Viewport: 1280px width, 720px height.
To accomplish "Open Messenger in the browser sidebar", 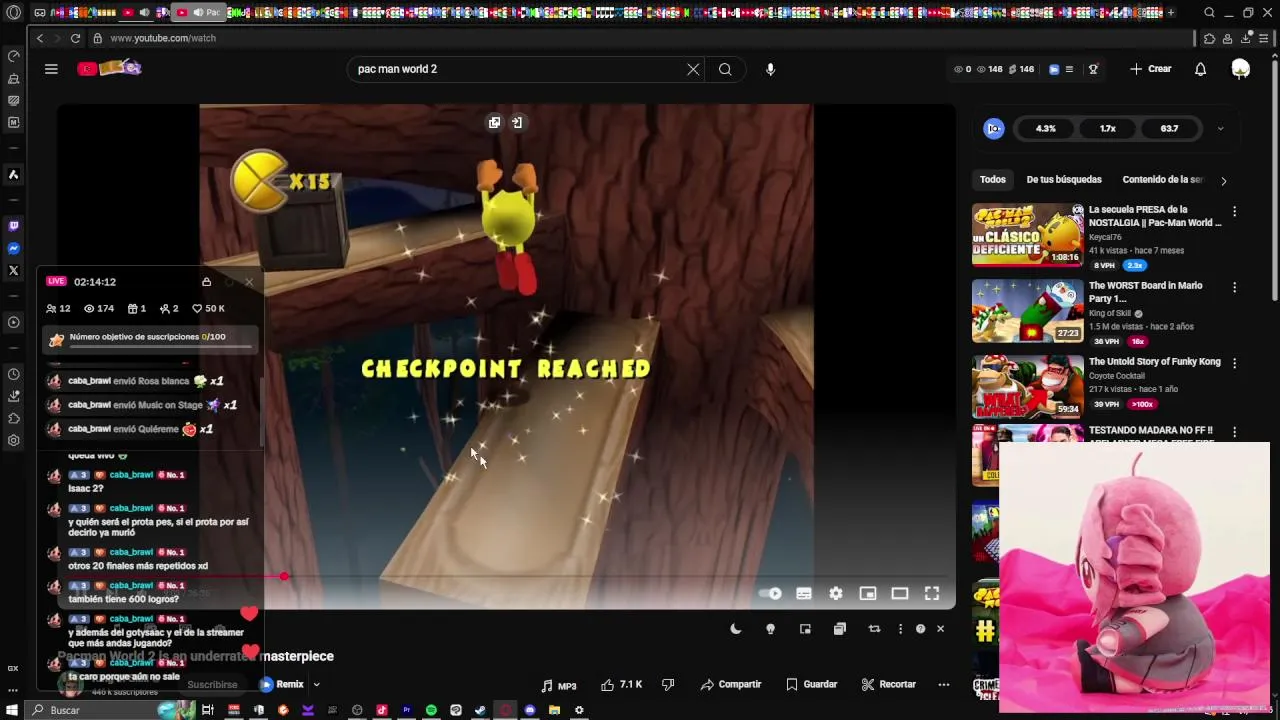I will [13, 248].
